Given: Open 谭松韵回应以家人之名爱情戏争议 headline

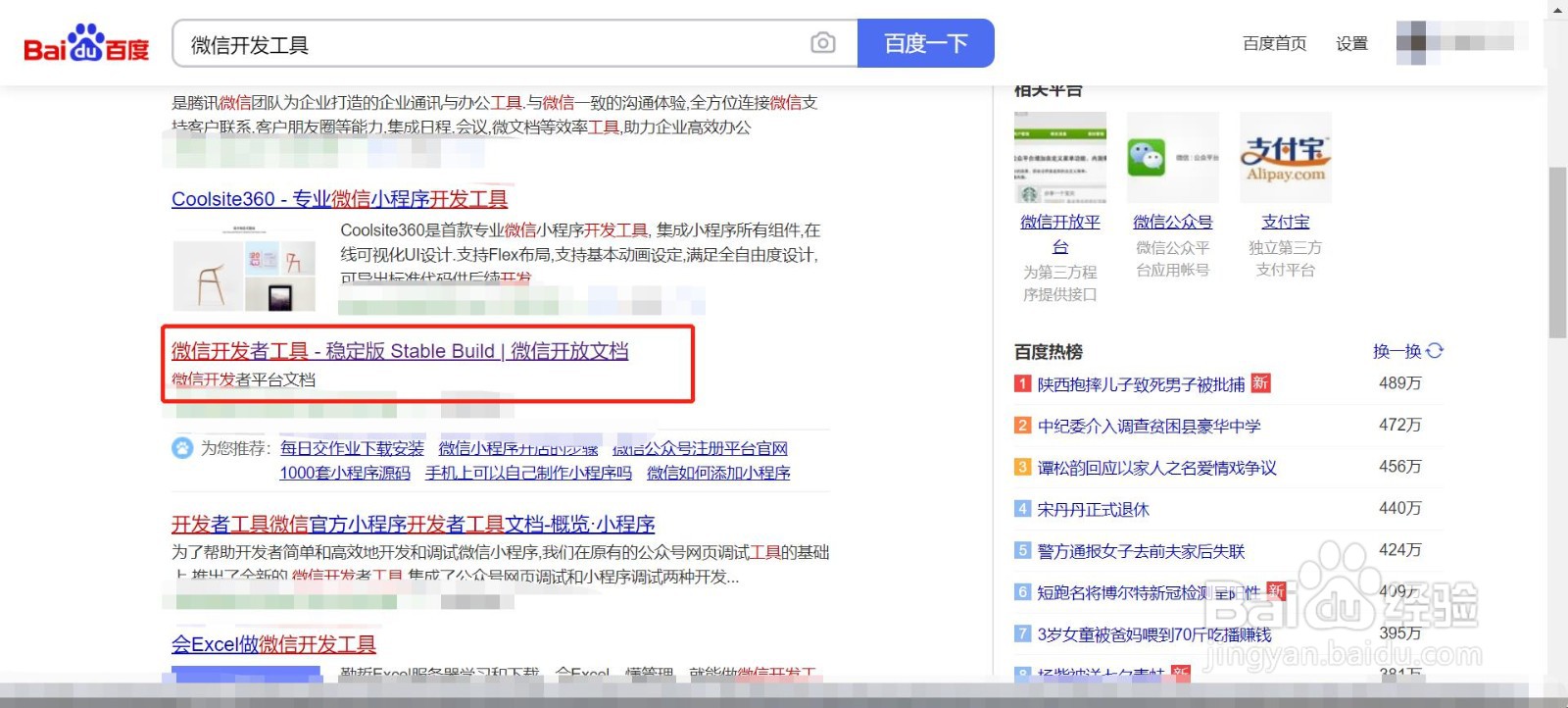Looking at the screenshot, I should tap(1156, 468).
